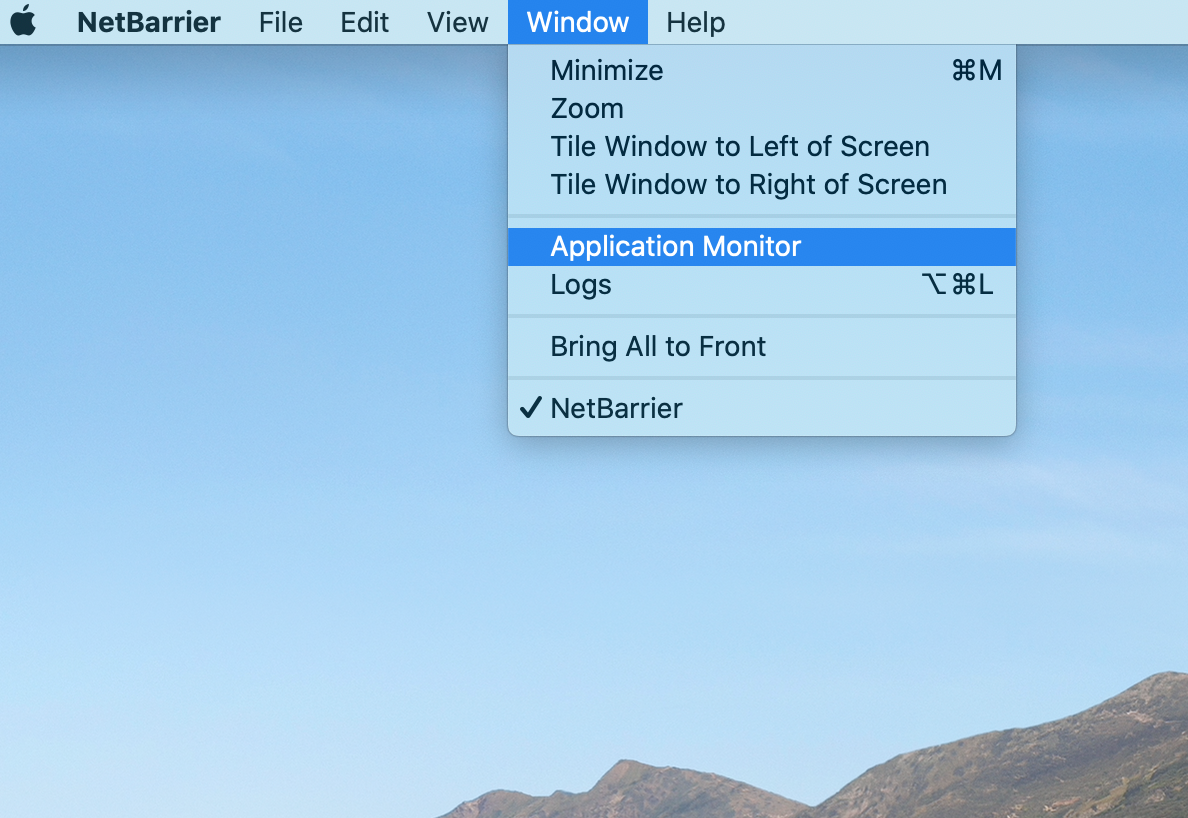The height and width of the screenshot is (818, 1188).
Task: Open the Edit menu
Action: point(364,22)
